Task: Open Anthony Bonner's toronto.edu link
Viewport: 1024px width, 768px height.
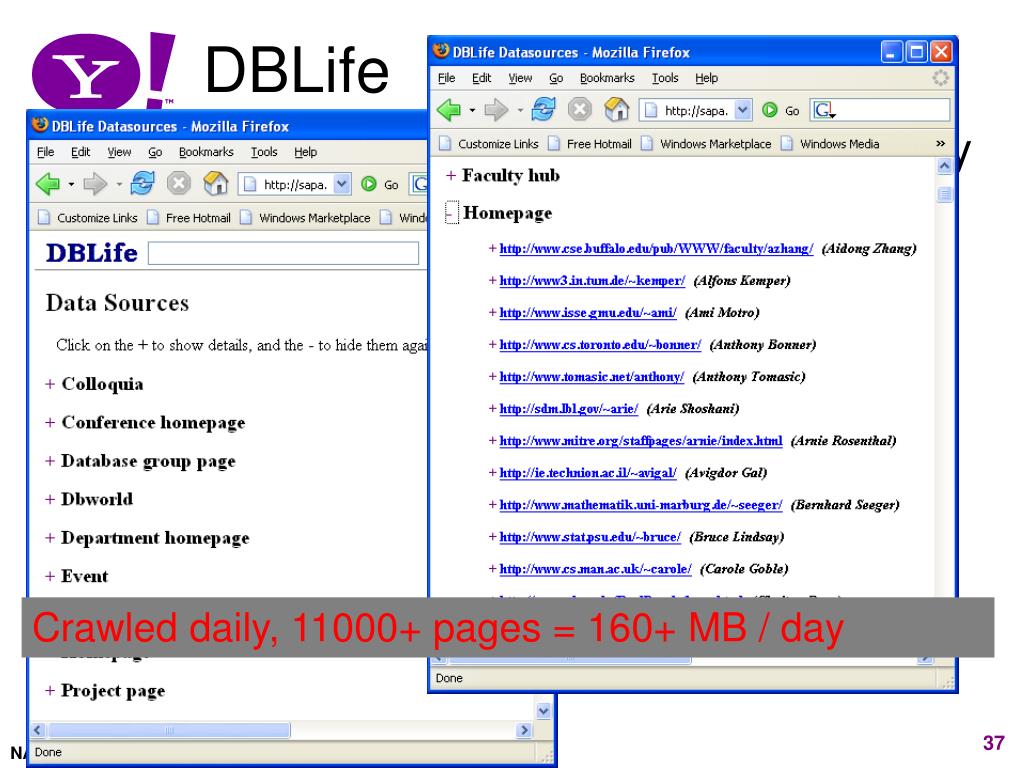Action: point(600,344)
